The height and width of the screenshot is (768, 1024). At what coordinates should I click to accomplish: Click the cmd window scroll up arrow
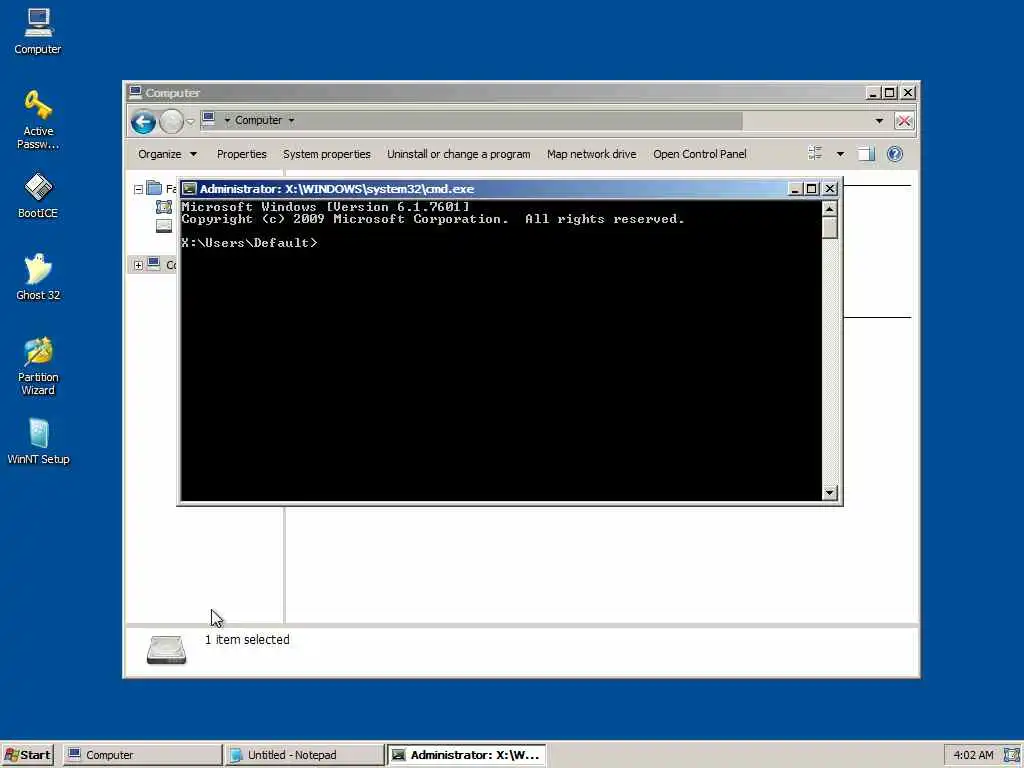click(x=829, y=209)
